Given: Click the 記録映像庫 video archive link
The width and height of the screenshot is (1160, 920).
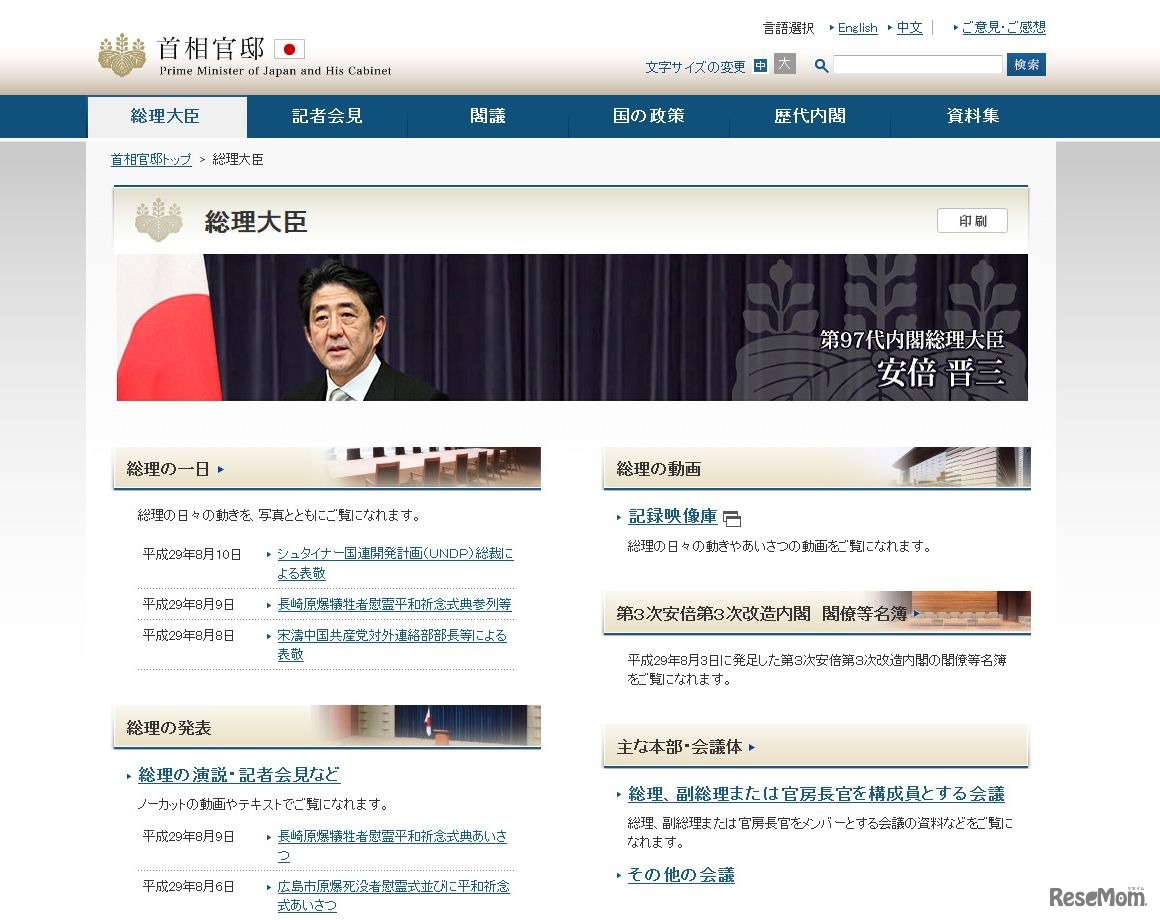Looking at the screenshot, I should tap(672, 517).
